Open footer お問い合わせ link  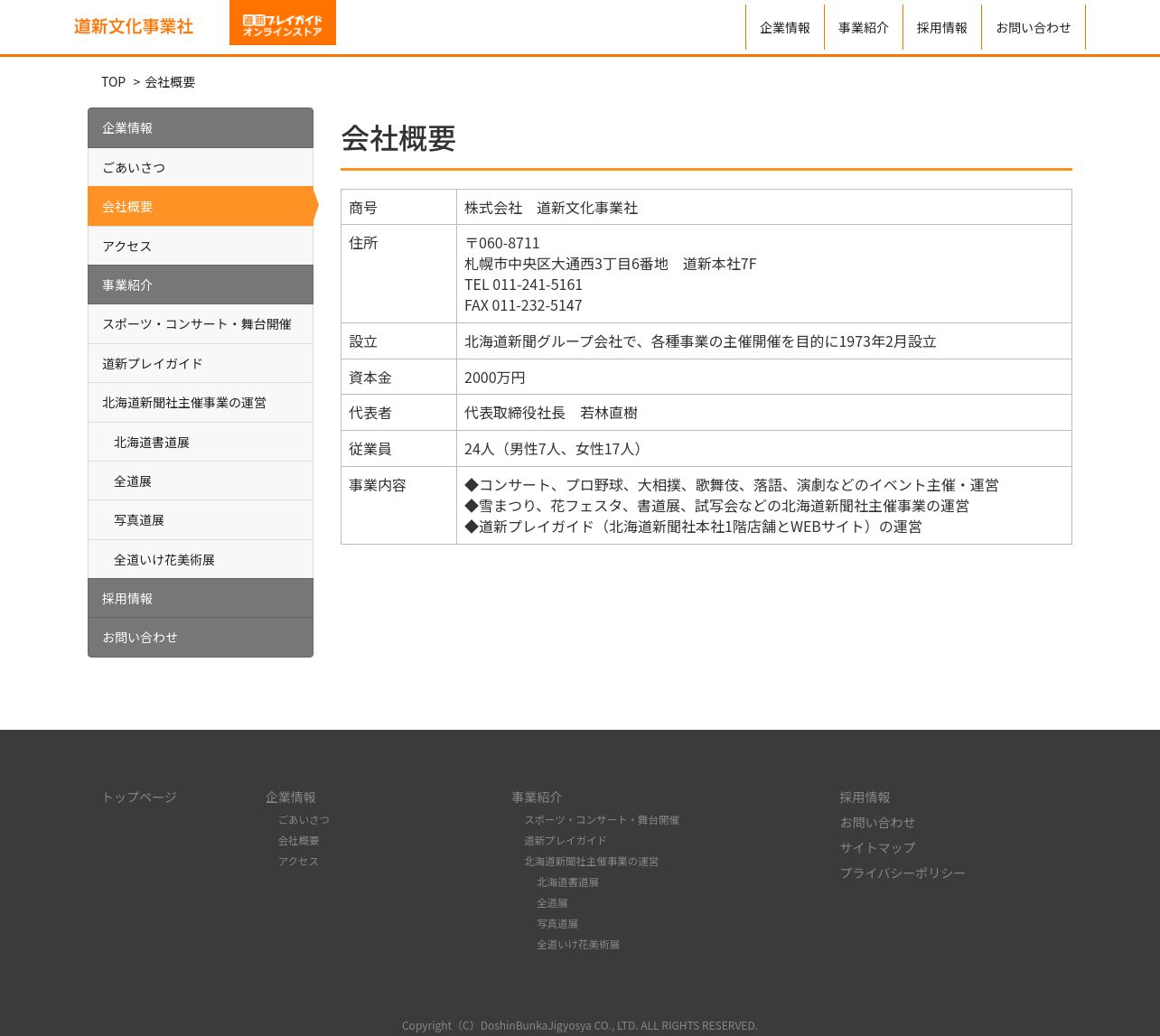click(x=877, y=822)
